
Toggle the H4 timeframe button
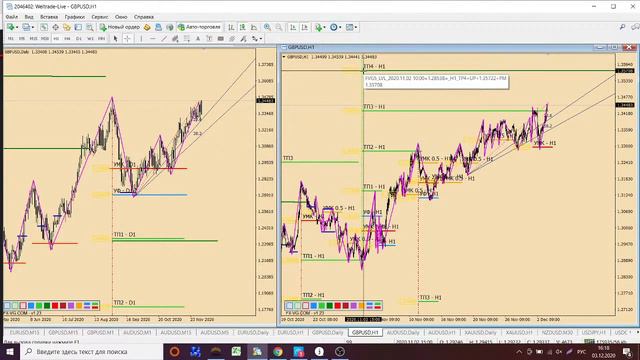68,39
